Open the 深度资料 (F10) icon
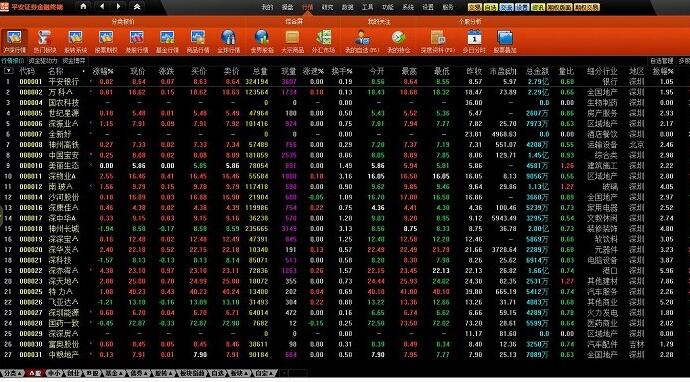Screen dimensions: 690x382 tap(437, 41)
